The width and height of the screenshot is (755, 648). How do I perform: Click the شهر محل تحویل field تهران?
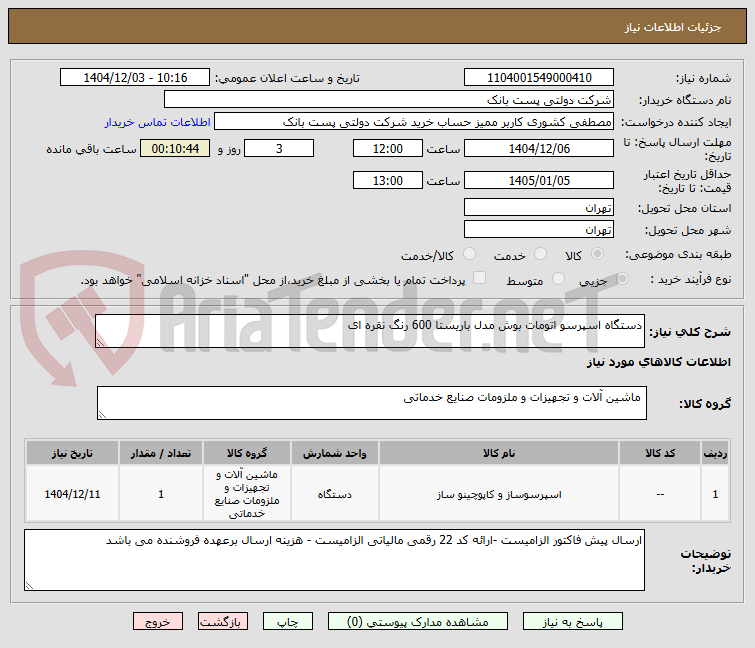point(539,230)
